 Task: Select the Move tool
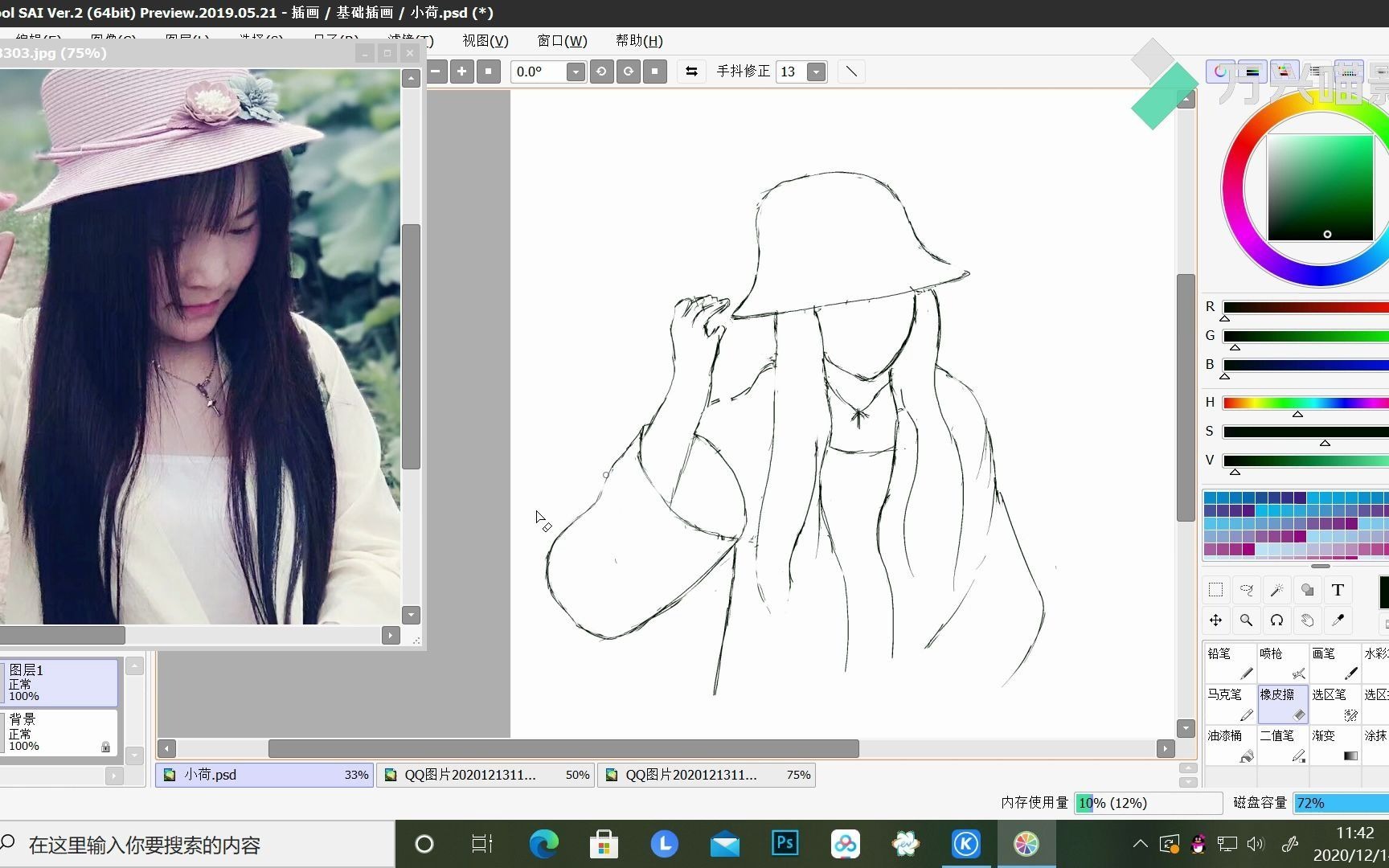pyautogui.click(x=1215, y=620)
